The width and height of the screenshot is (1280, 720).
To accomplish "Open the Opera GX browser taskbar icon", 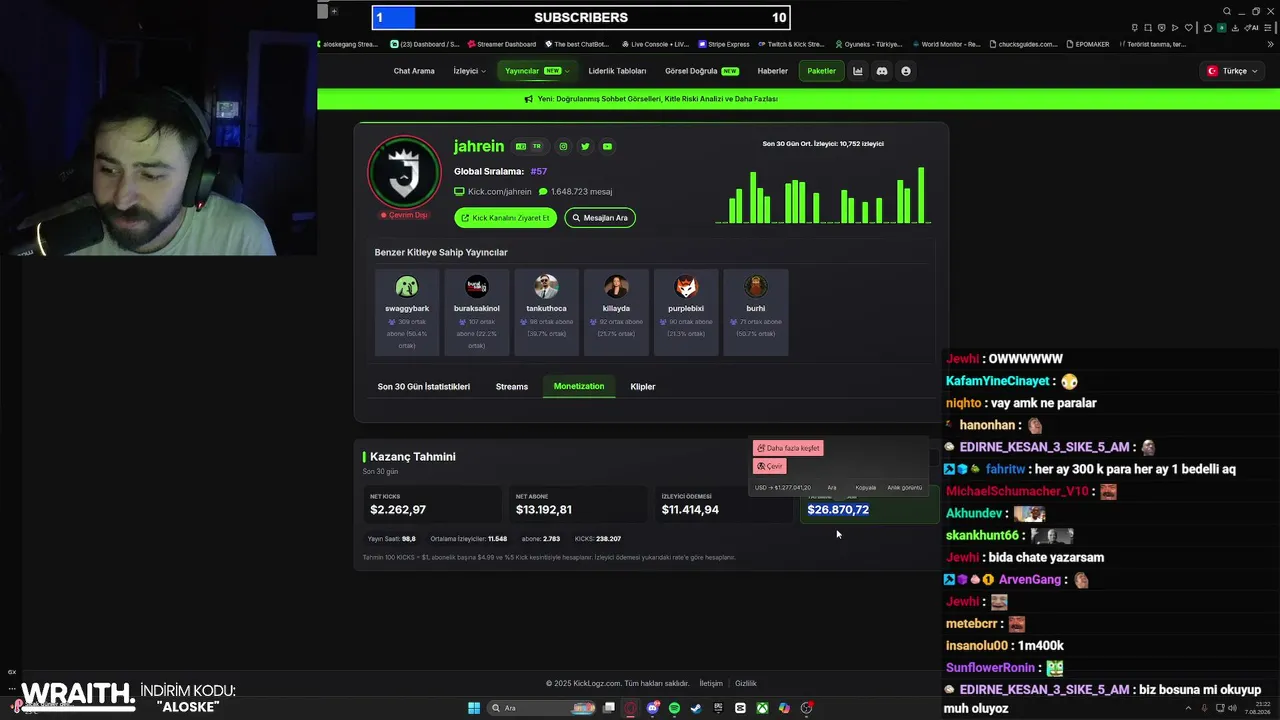I will click(631, 708).
